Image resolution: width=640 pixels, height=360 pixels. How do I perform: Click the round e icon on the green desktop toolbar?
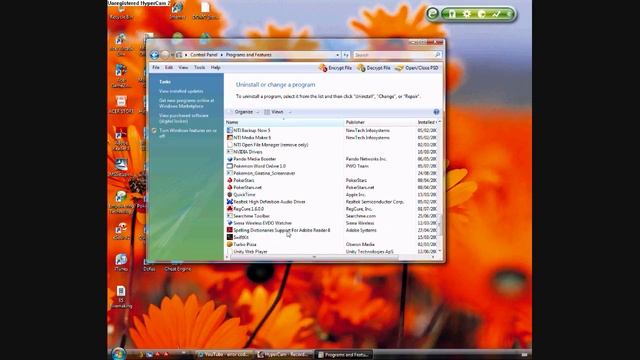point(432,14)
